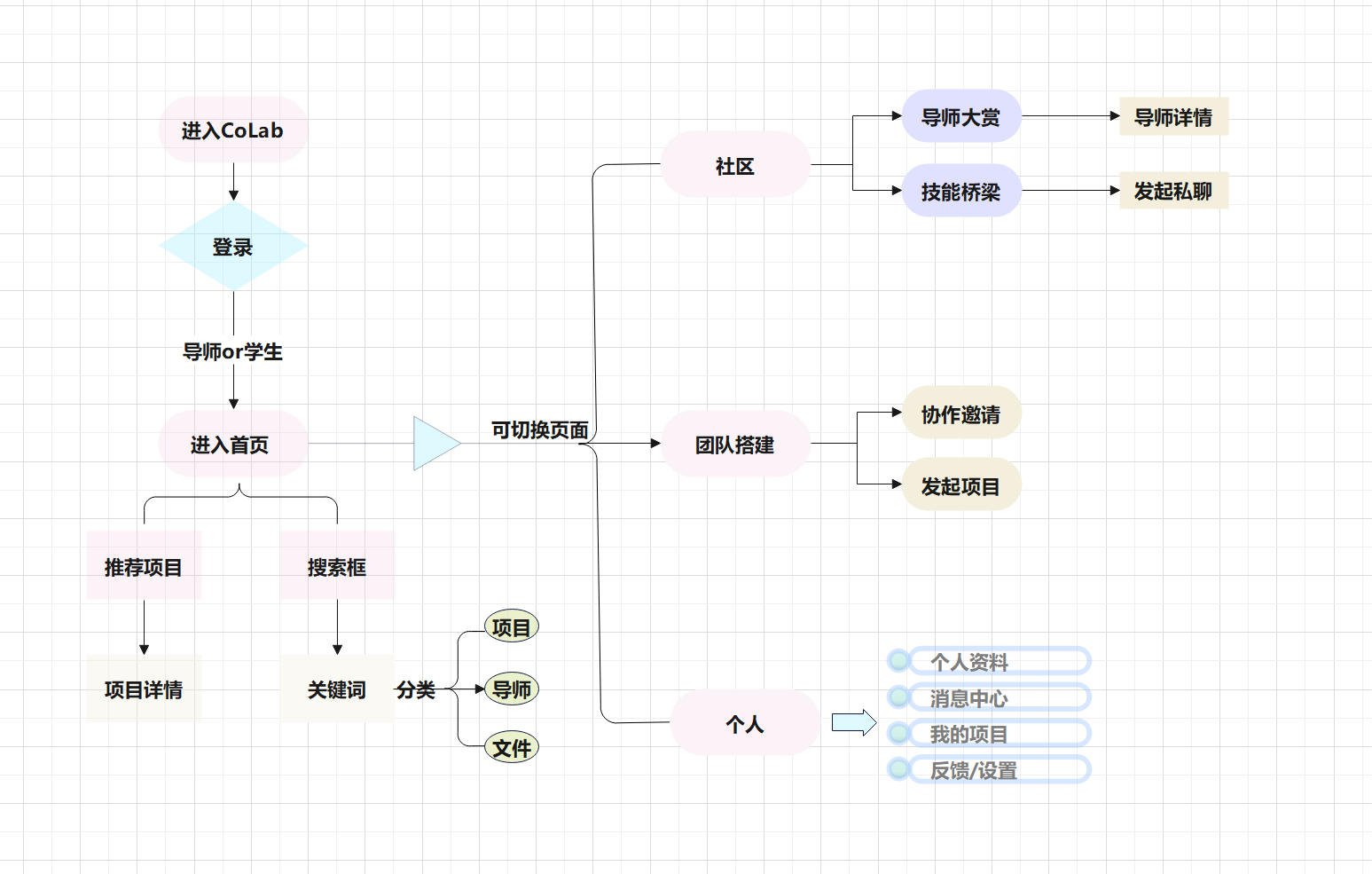Click the 社区 rounded node

coord(735,164)
